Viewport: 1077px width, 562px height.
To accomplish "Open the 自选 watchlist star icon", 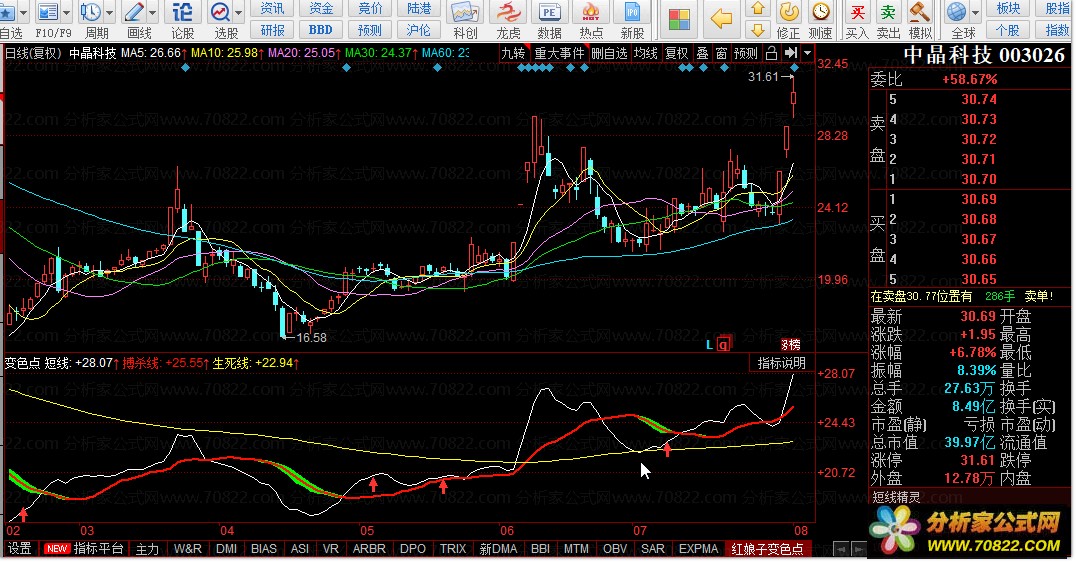I will pos(7,12).
